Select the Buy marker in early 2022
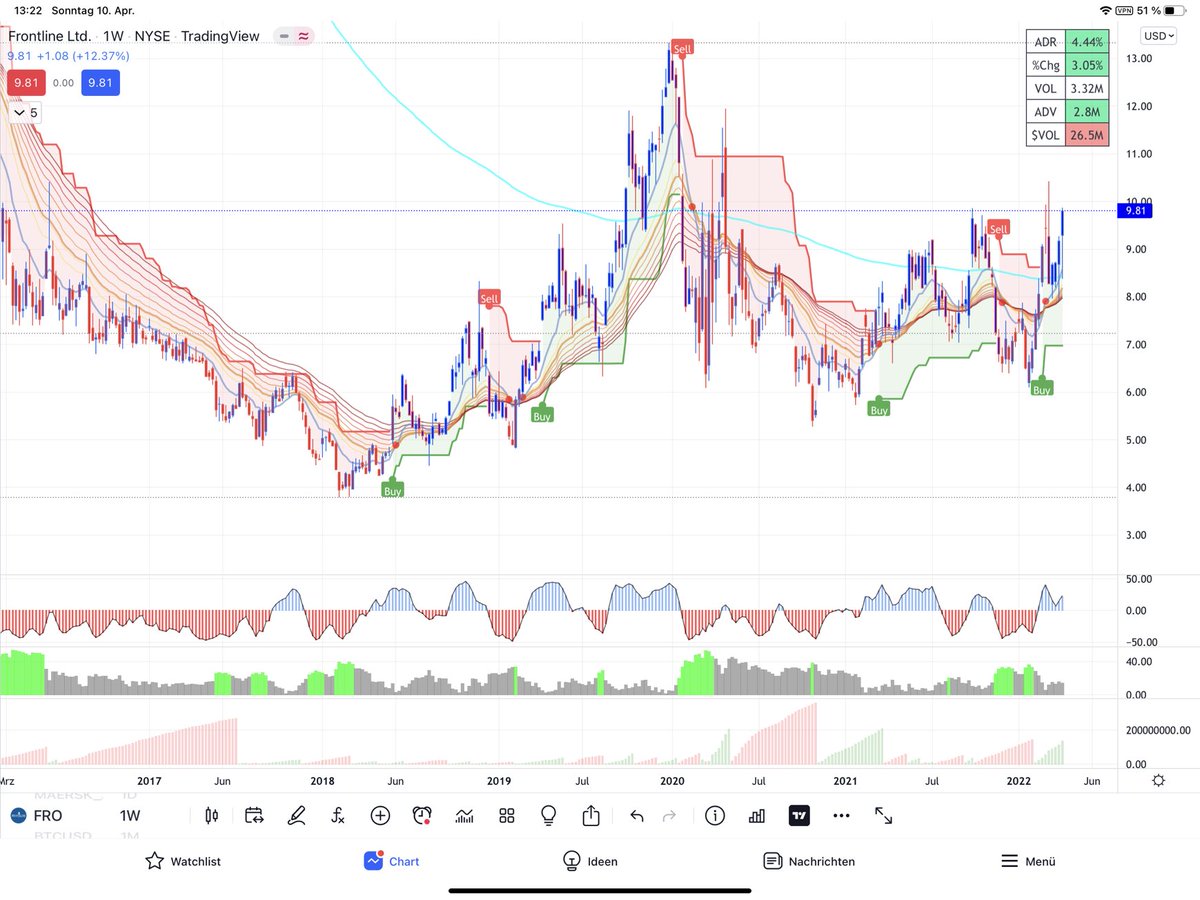 pyautogui.click(x=1042, y=390)
